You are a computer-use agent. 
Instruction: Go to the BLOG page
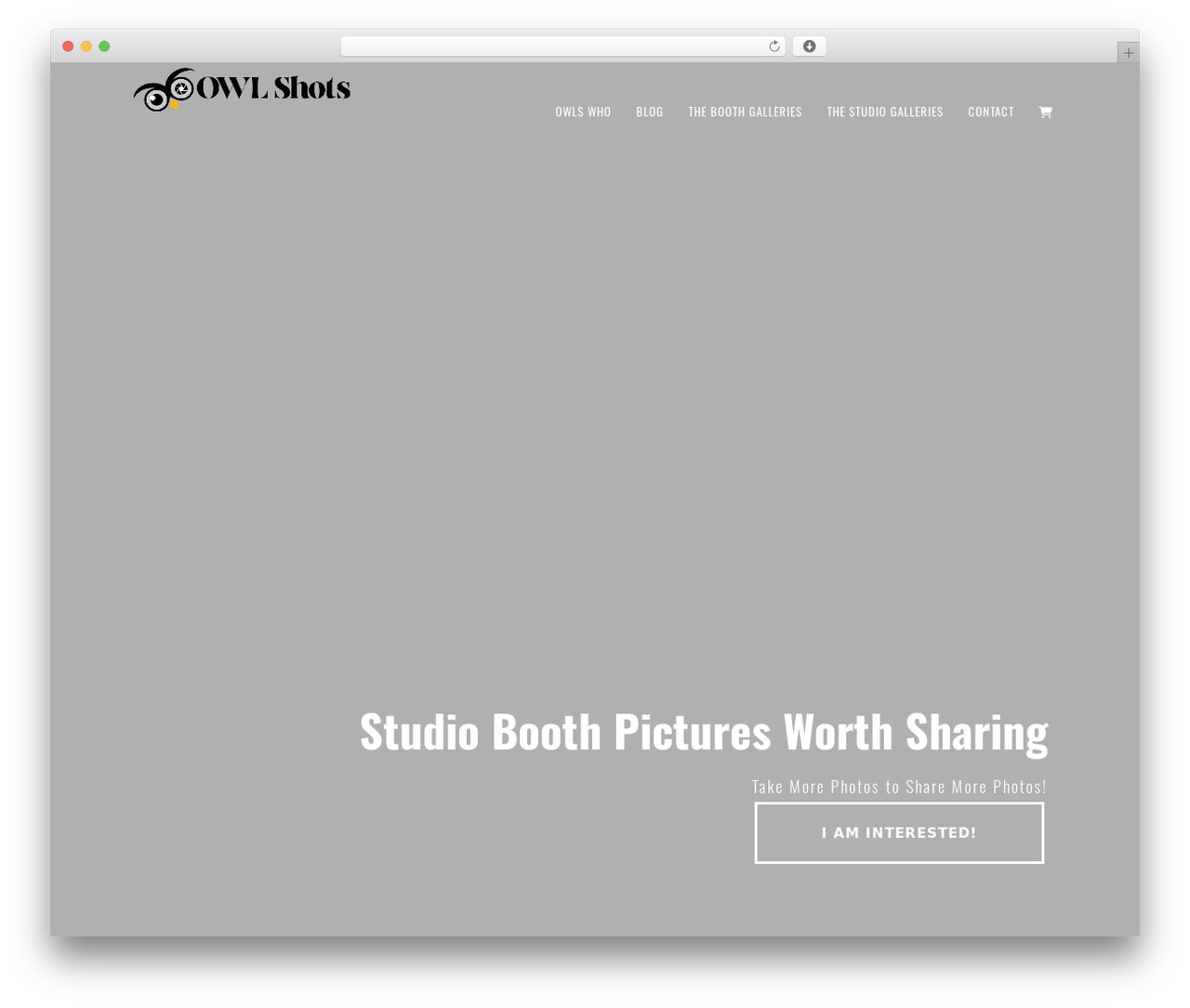pos(649,112)
